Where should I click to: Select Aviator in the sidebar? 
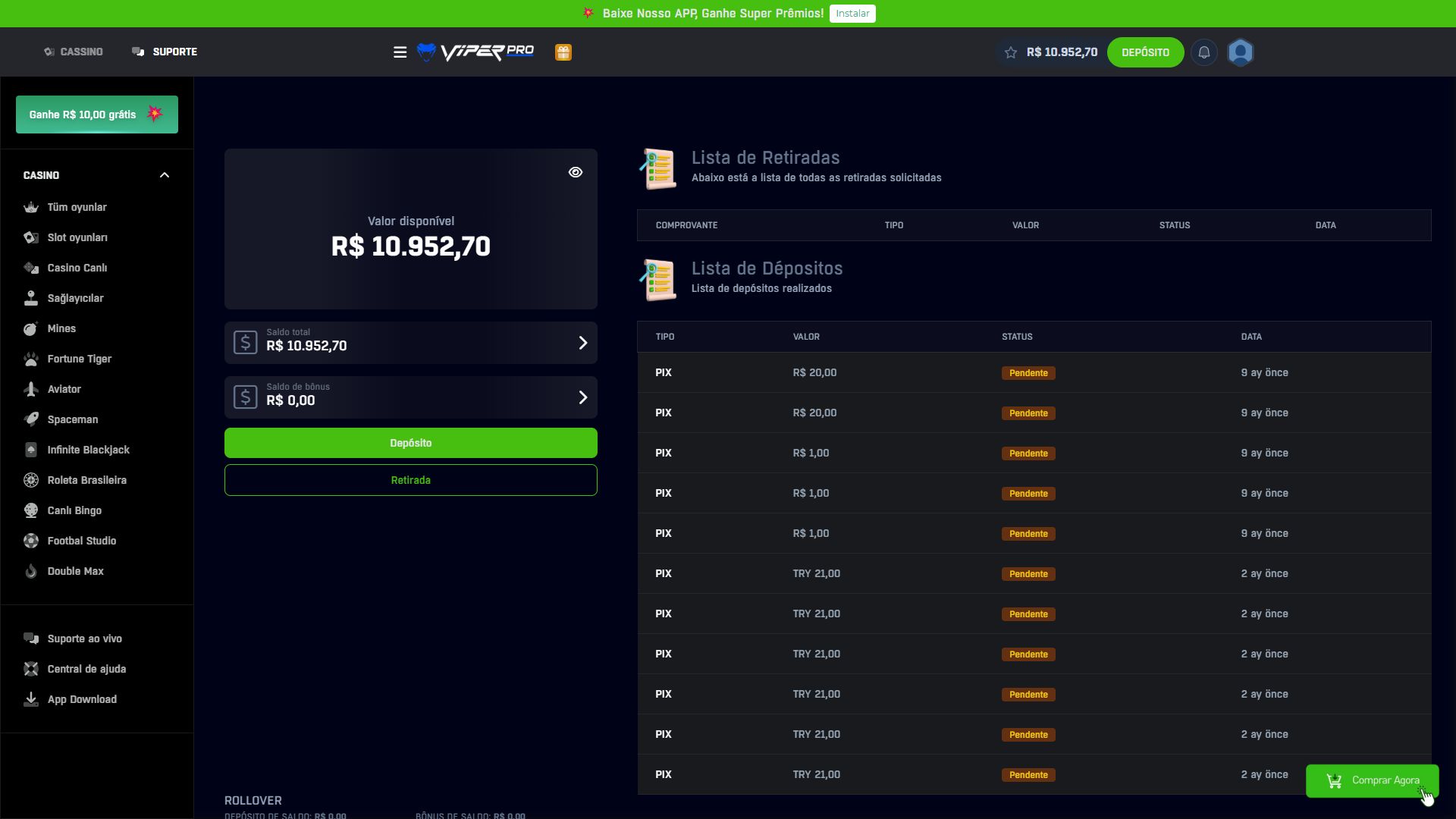(x=64, y=389)
